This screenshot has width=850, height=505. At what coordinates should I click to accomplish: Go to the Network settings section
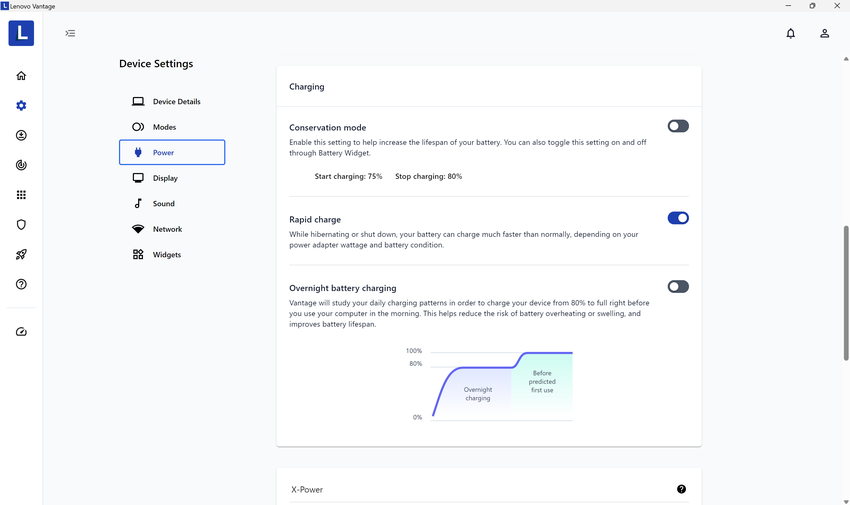tap(166, 229)
